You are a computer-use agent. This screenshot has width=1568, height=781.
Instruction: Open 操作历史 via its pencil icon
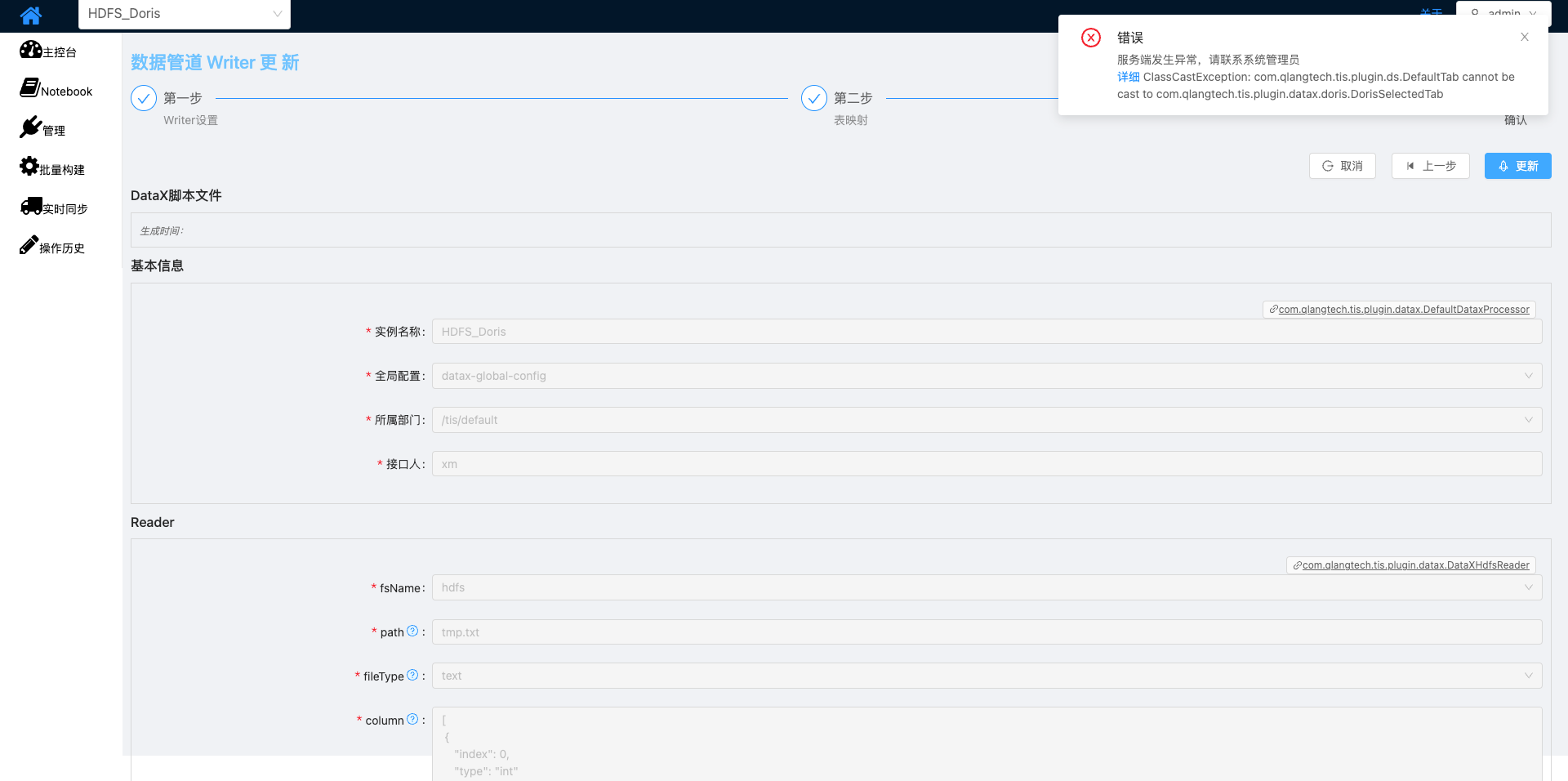[x=28, y=244]
